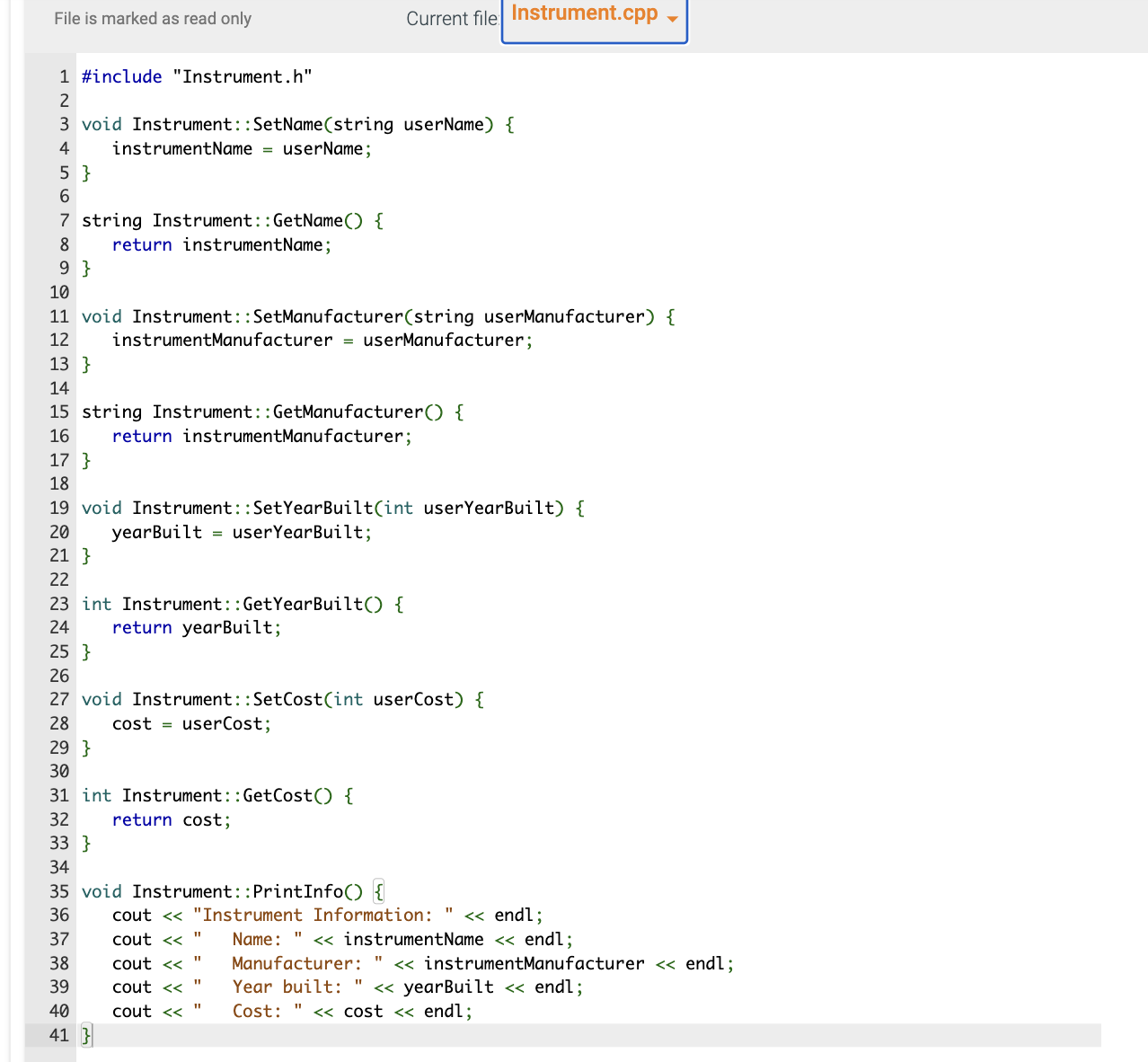Click line number 41

(x=59, y=1035)
